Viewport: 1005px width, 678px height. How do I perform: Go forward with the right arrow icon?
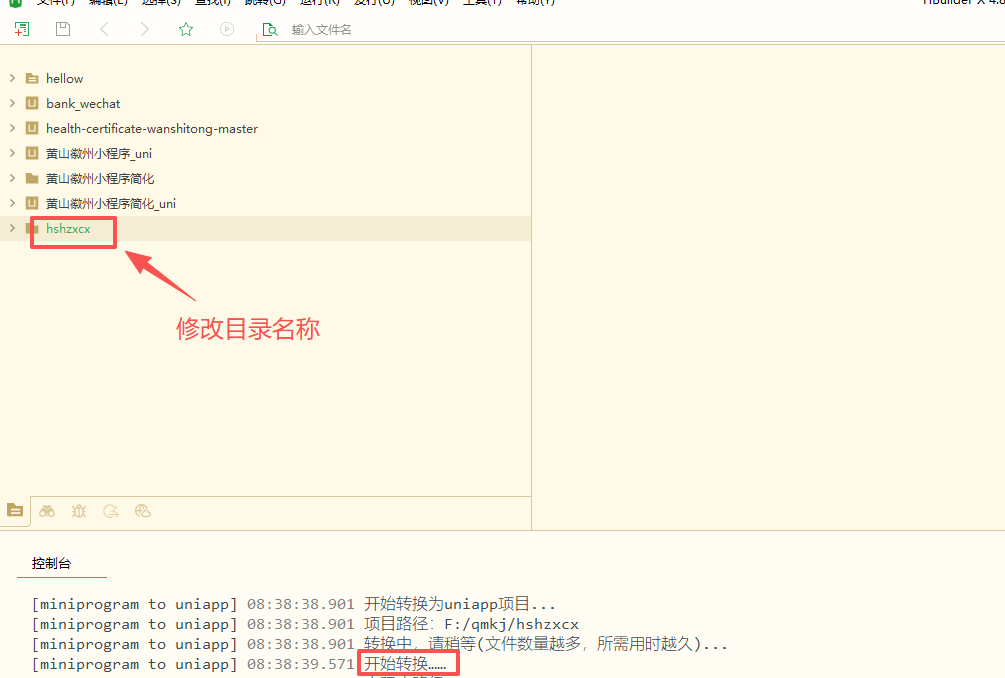(145, 29)
